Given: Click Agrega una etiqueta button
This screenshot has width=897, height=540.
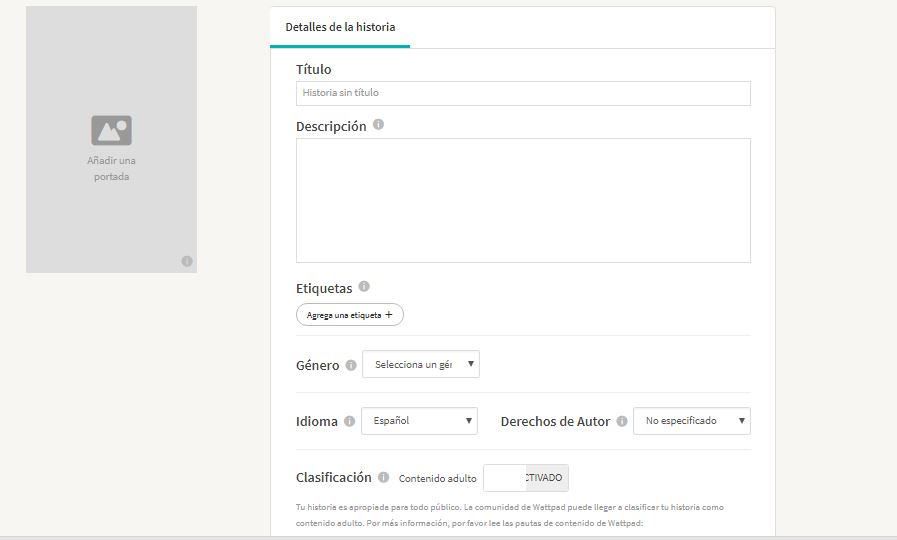Looking at the screenshot, I should click(x=350, y=315).
